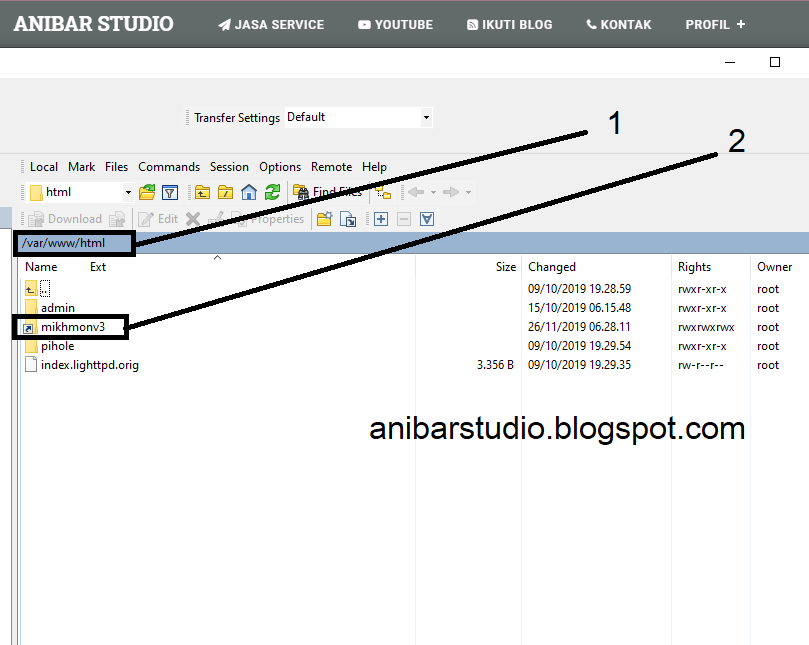This screenshot has width=809, height=645.
Task: Select the pihole folder
Action: (50, 346)
